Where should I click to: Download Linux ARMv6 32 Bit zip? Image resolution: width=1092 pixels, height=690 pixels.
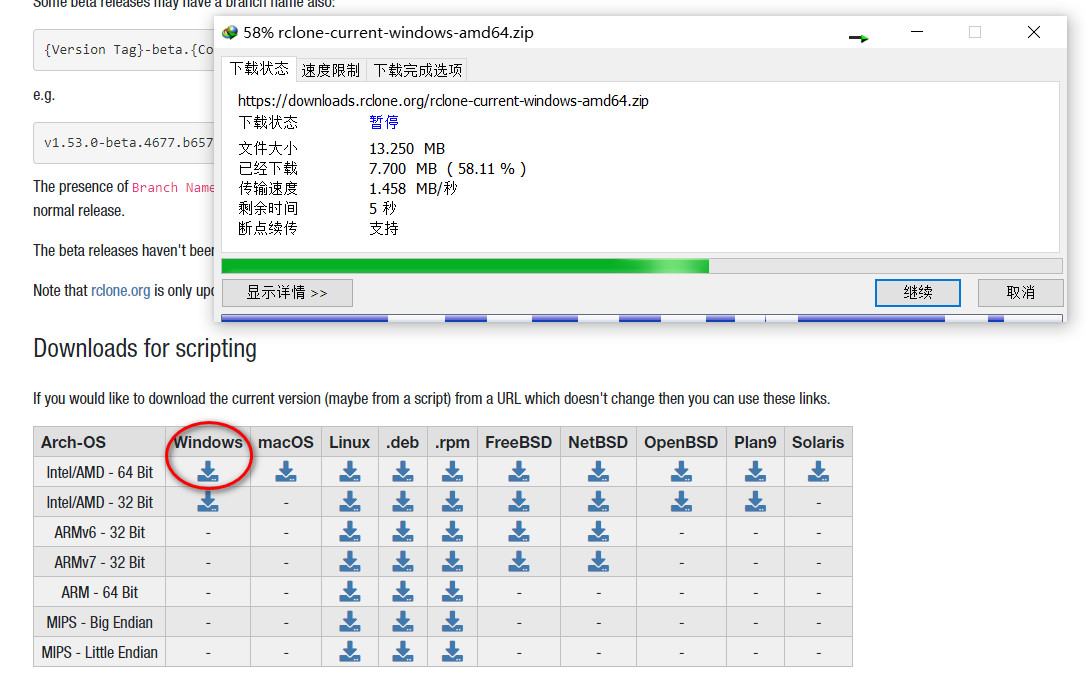(x=350, y=532)
